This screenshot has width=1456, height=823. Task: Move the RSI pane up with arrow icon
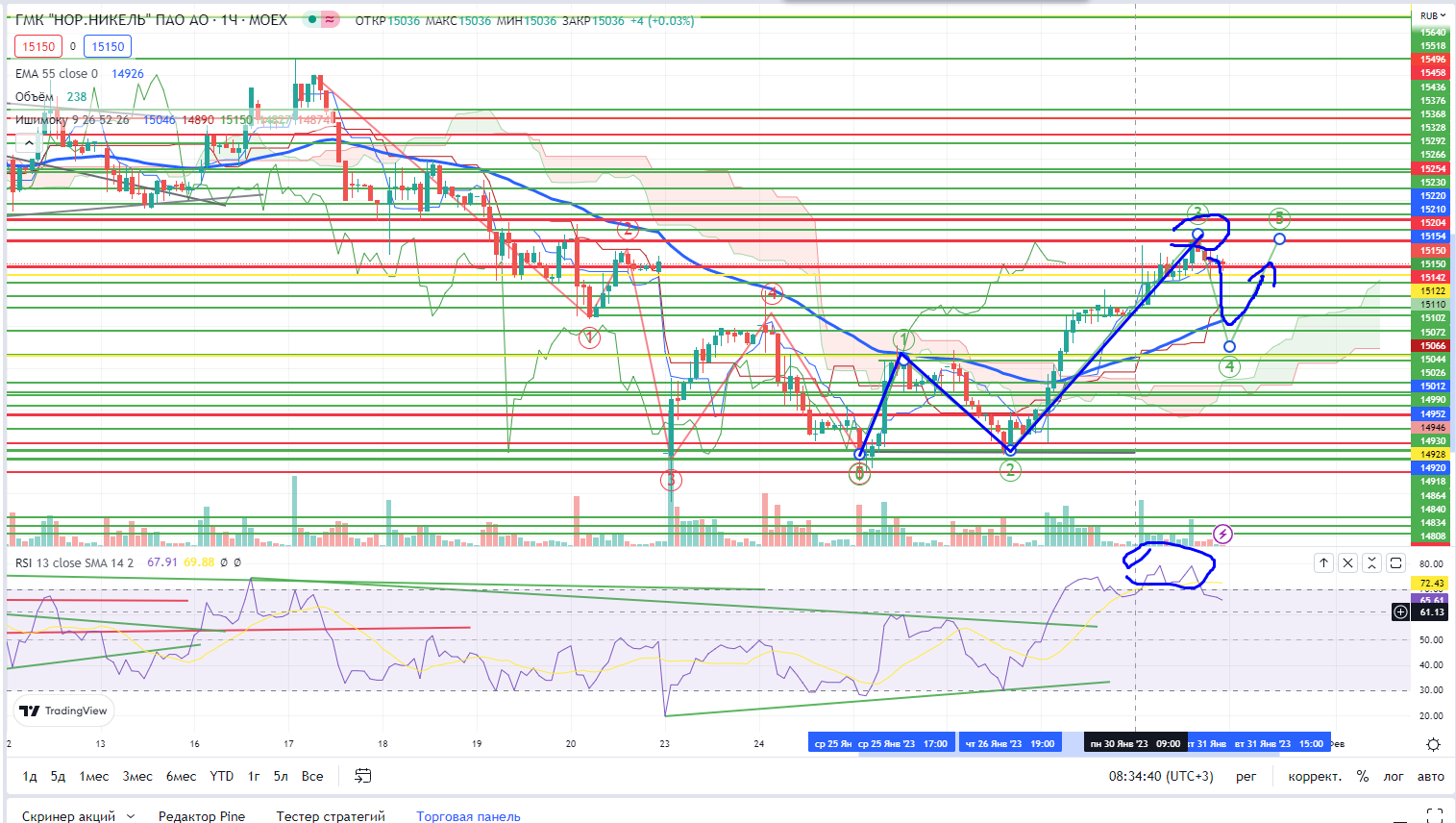point(1323,563)
